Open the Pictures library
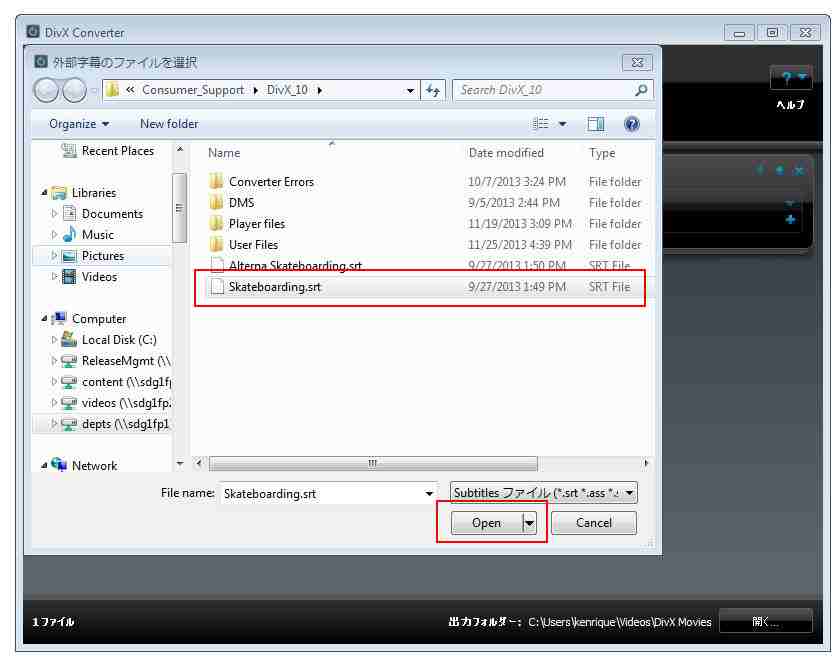Image resolution: width=835 pixels, height=658 pixels. tap(93, 256)
